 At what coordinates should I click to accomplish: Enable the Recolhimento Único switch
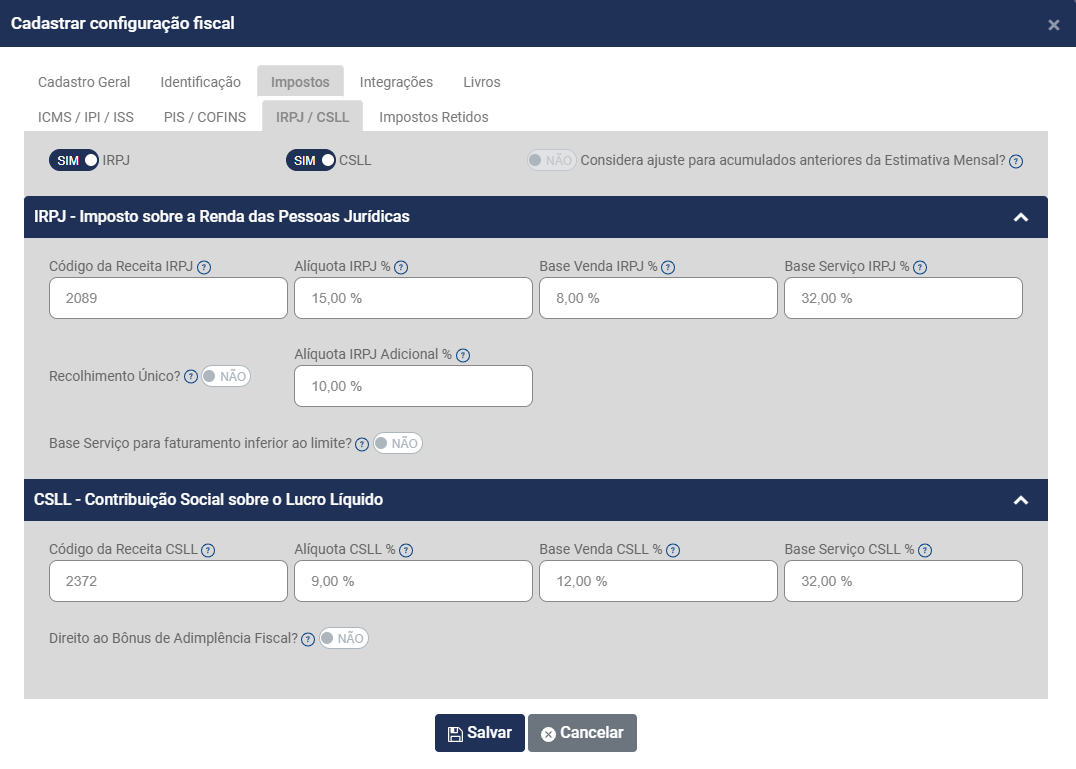coord(226,376)
